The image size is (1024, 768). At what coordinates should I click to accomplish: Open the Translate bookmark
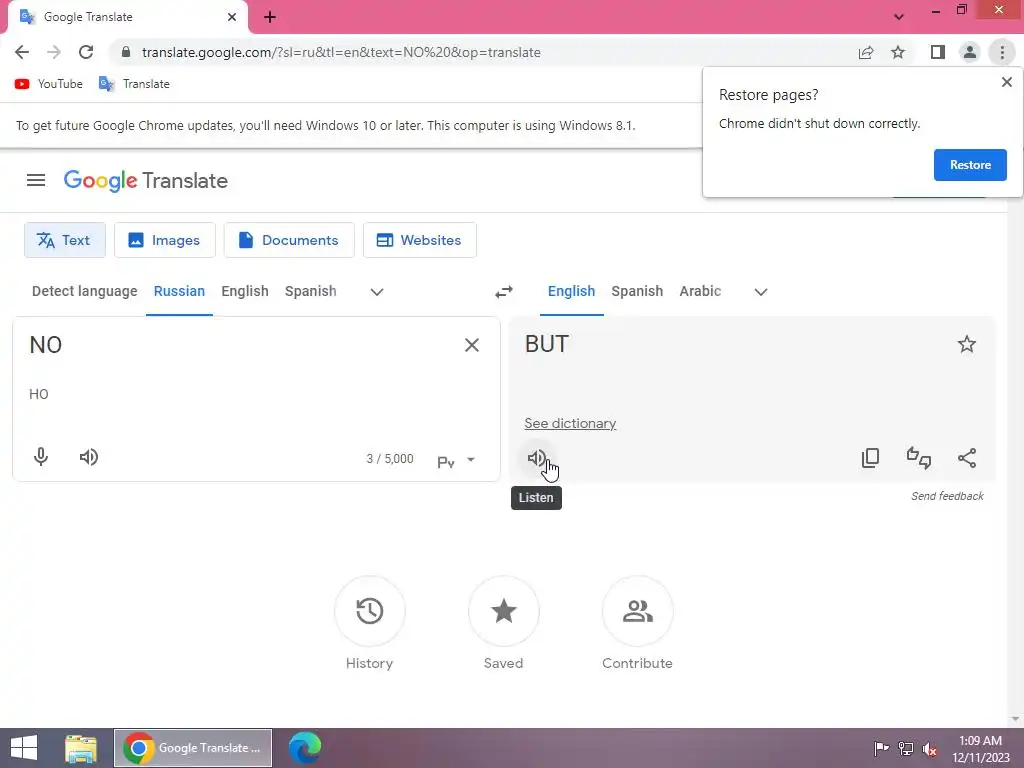click(x=134, y=84)
